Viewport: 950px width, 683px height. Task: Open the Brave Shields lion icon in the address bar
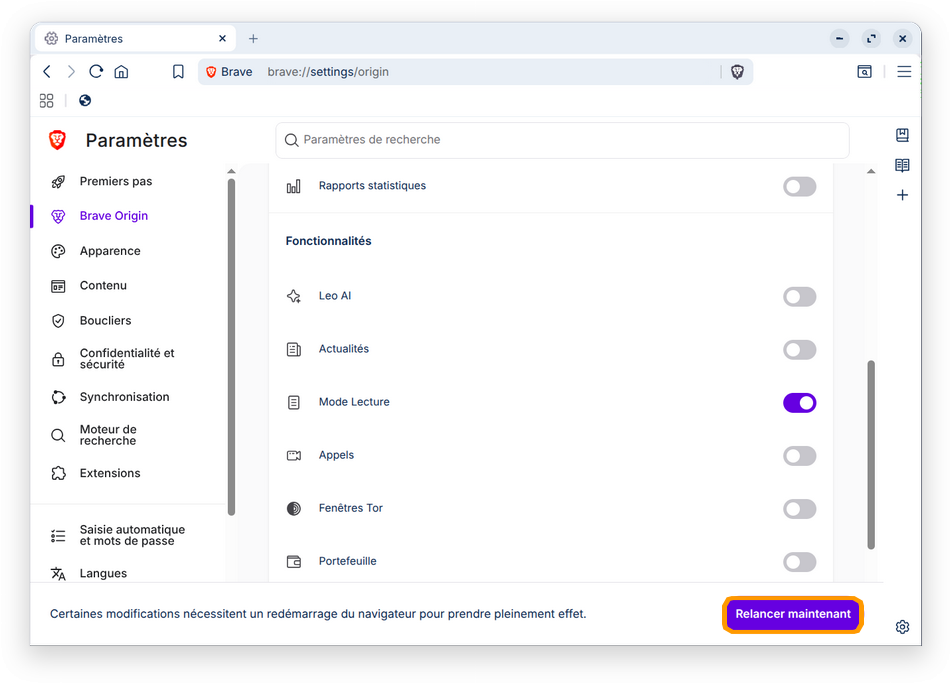point(737,72)
